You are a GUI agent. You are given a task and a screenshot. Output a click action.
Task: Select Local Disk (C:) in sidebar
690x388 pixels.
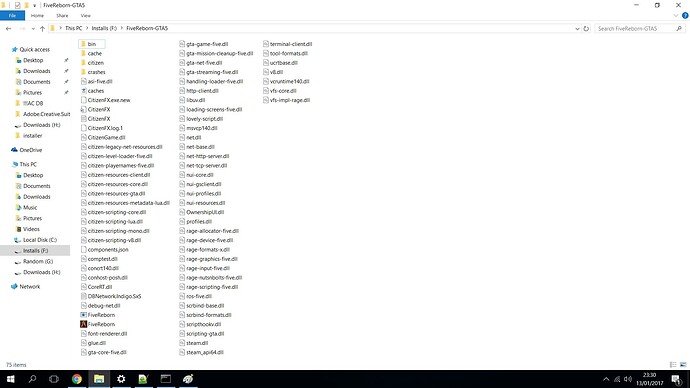(40, 240)
